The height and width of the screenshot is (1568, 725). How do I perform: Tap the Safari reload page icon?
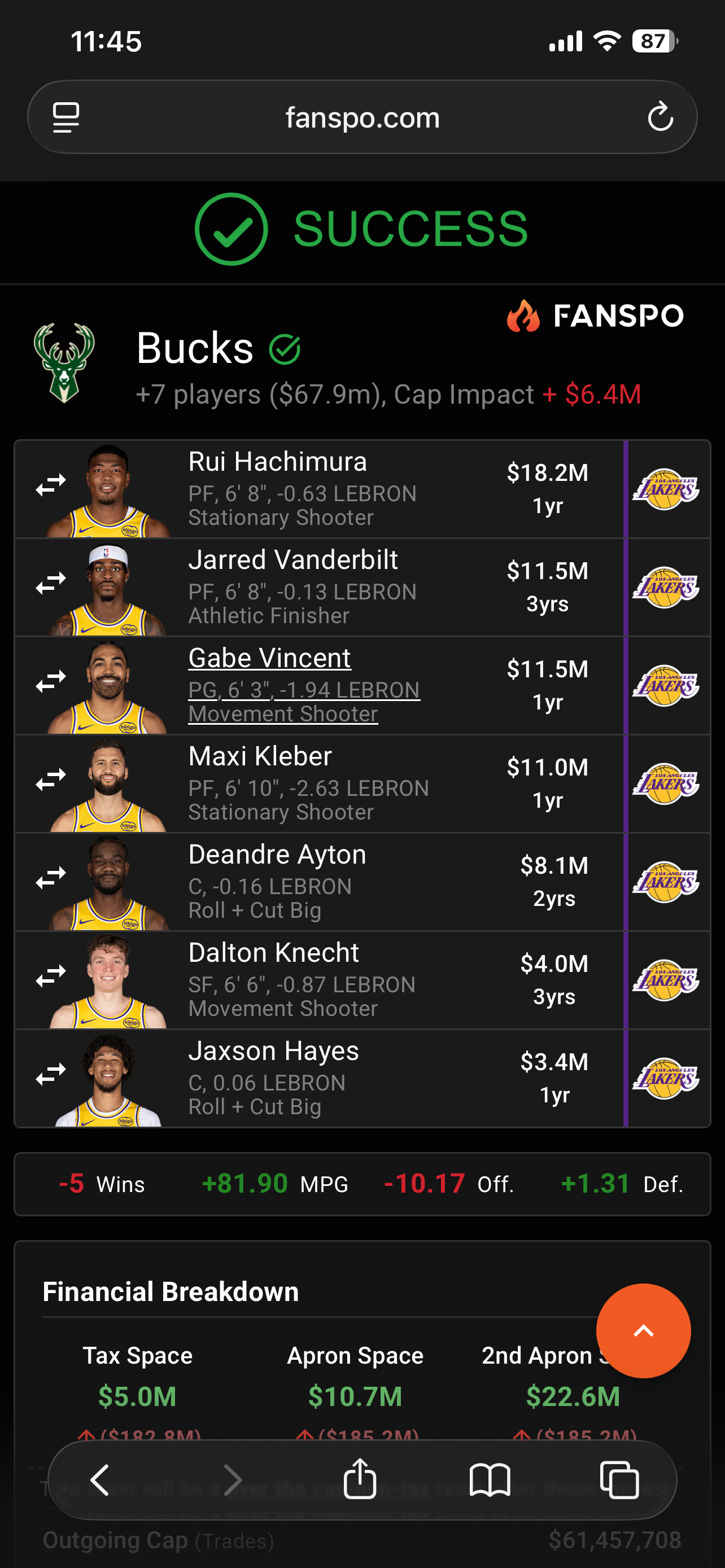click(660, 117)
